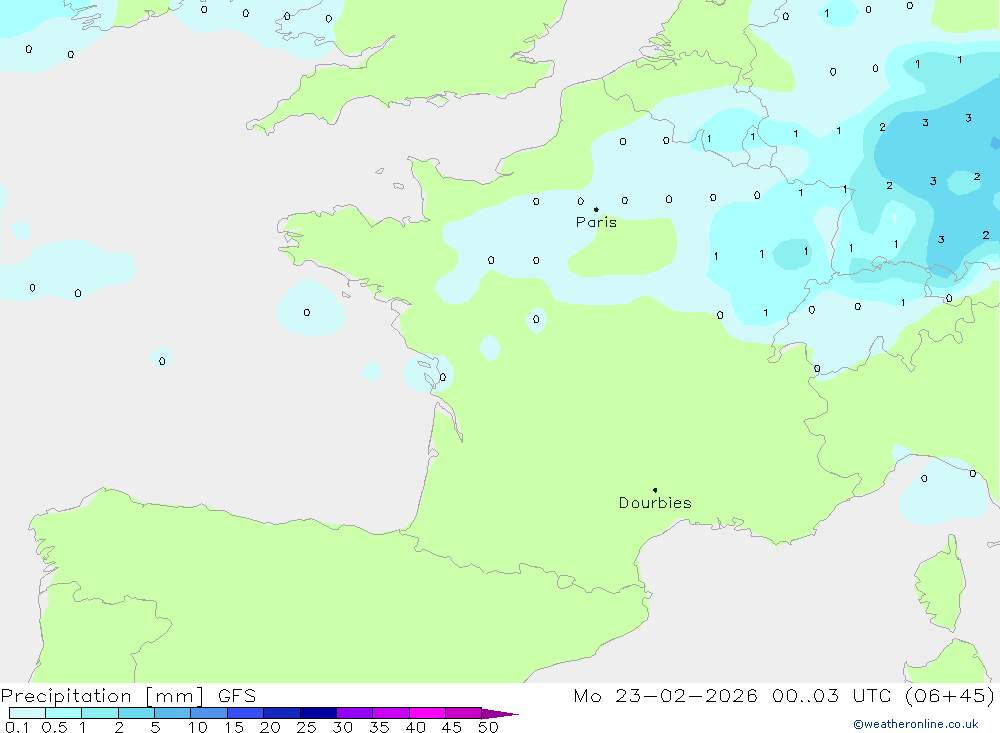The image size is (1000, 733).
Task: Choose the legend swatch between 10 and 15
Action: click(x=209, y=713)
